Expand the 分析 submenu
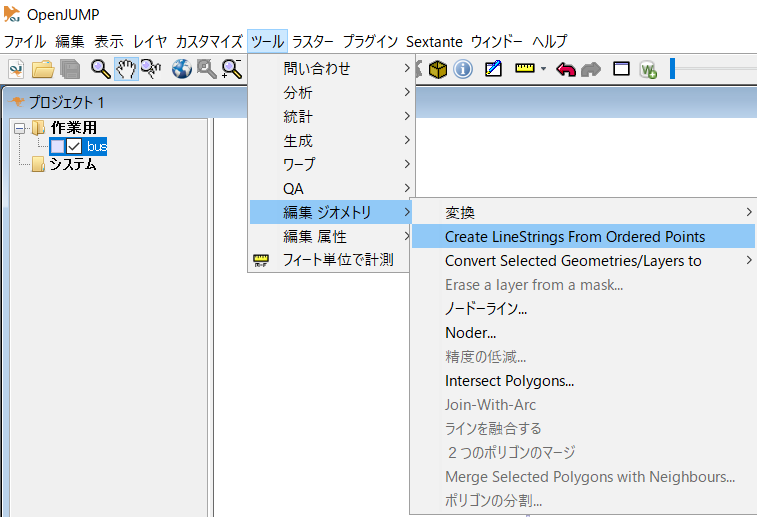 pos(331,92)
